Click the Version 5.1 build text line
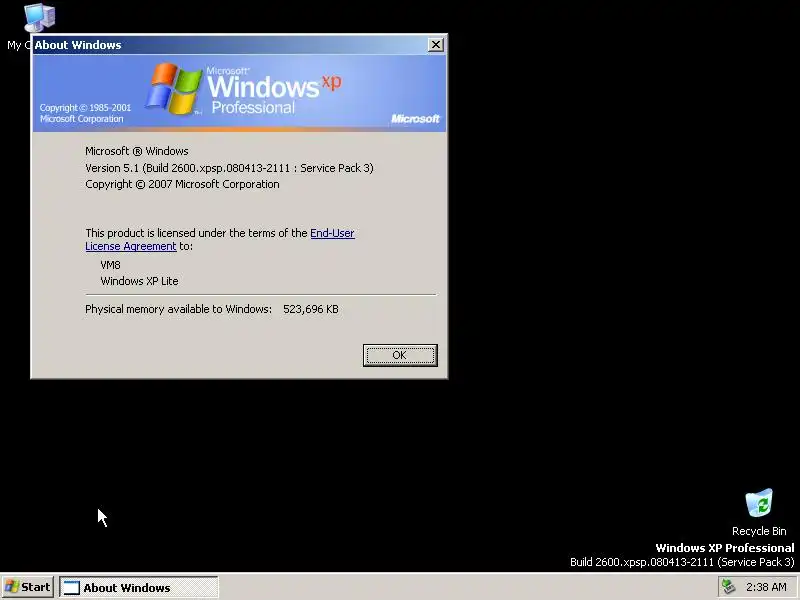The height and width of the screenshot is (600, 800). point(229,168)
